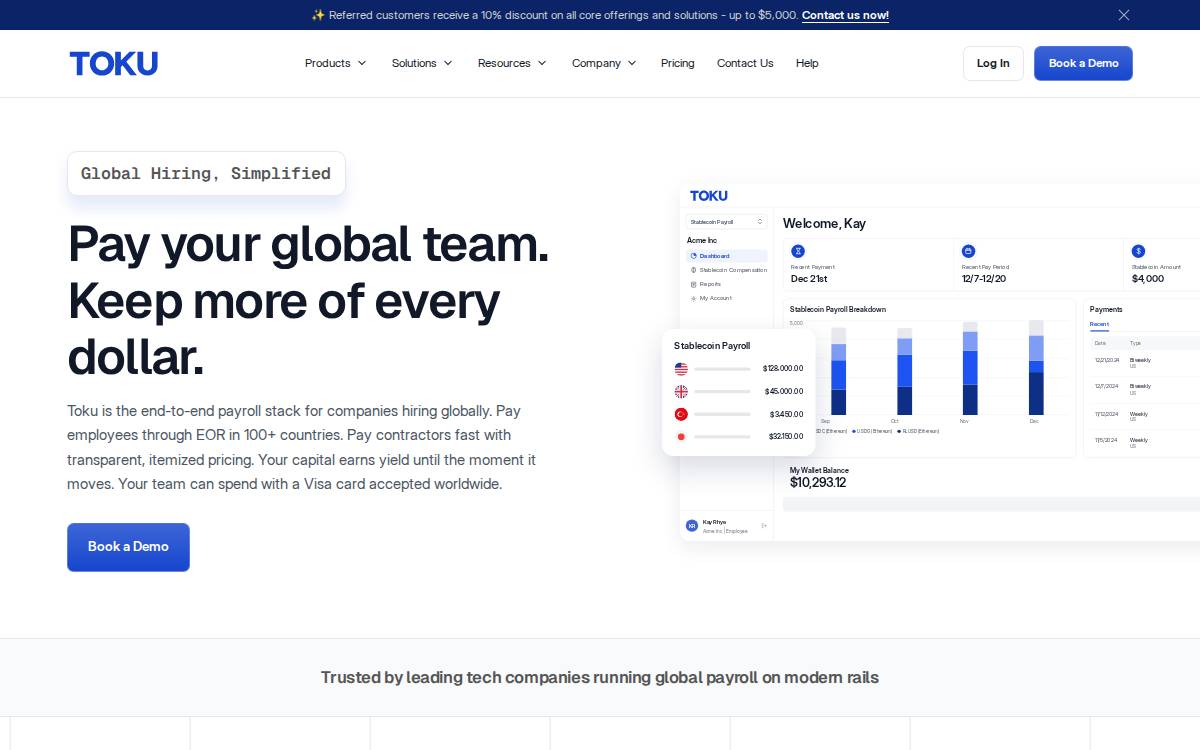This screenshot has width=1200, height=750.
Task: Click the Dec bar in the payroll chart
Action: tap(1036, 368)
